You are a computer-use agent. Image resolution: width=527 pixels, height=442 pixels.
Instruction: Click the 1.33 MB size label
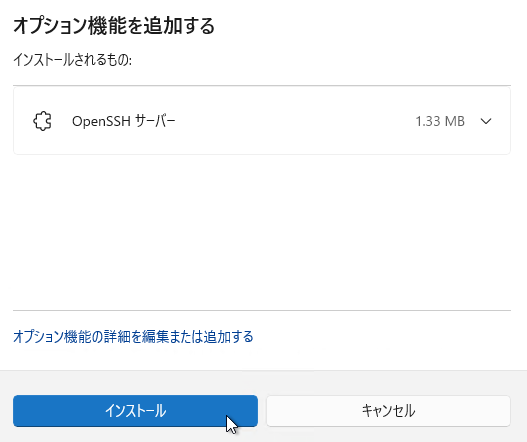(x=440, y=121)
